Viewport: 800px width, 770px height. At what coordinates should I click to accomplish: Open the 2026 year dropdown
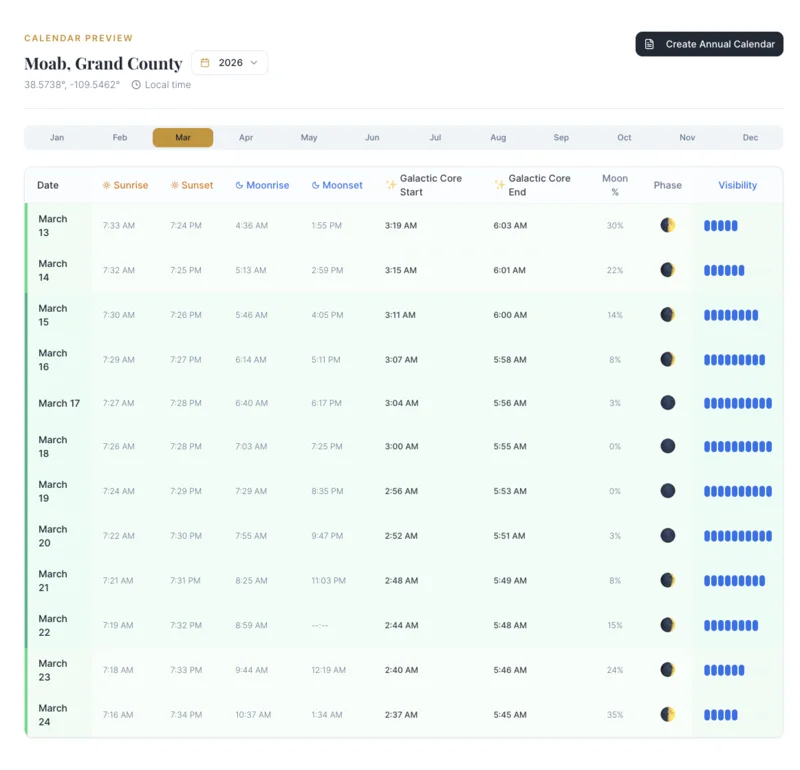coord(230,63)
